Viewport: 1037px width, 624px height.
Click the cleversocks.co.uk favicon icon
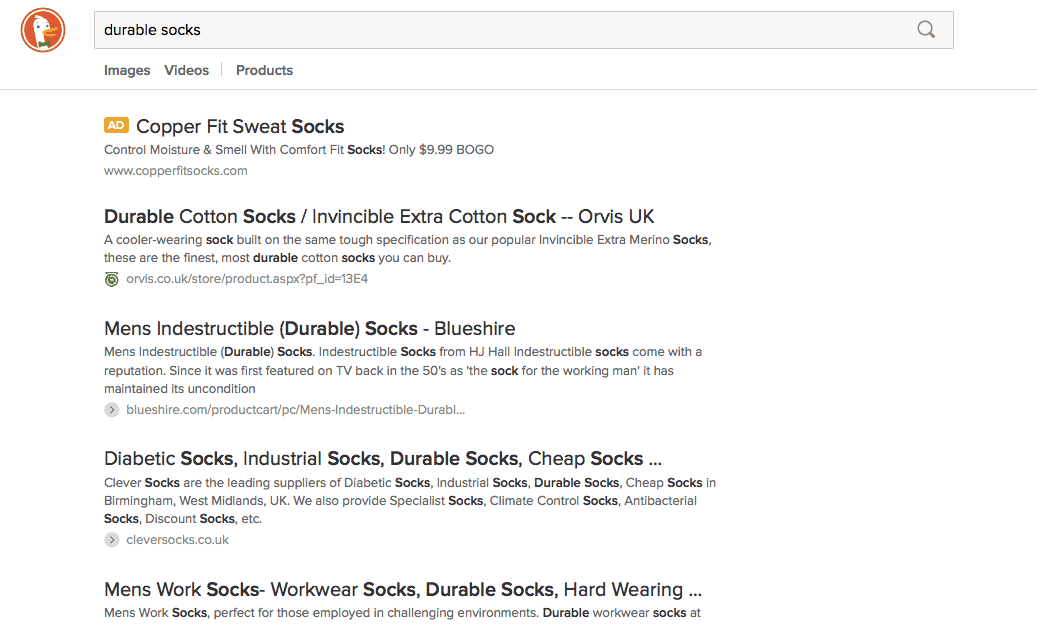point(112,540)
